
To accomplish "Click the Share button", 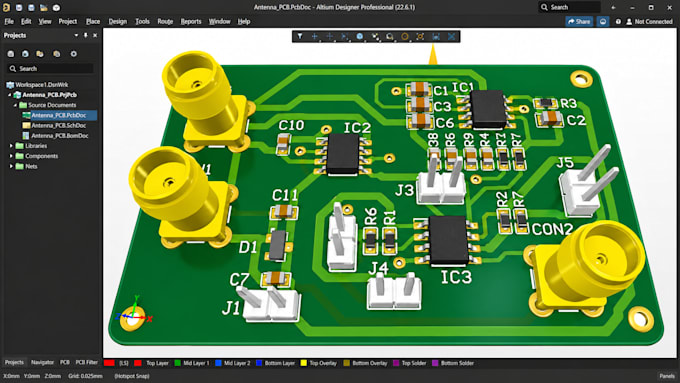I will pyautogui.click(x=579, y=21).
